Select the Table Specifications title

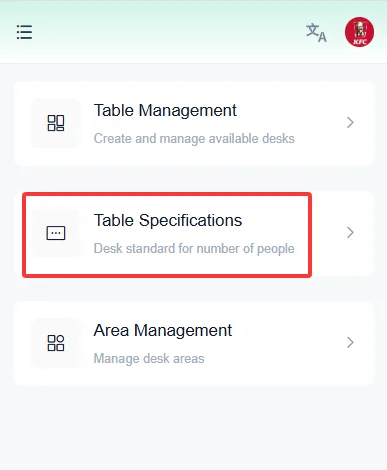click(168, 221)
